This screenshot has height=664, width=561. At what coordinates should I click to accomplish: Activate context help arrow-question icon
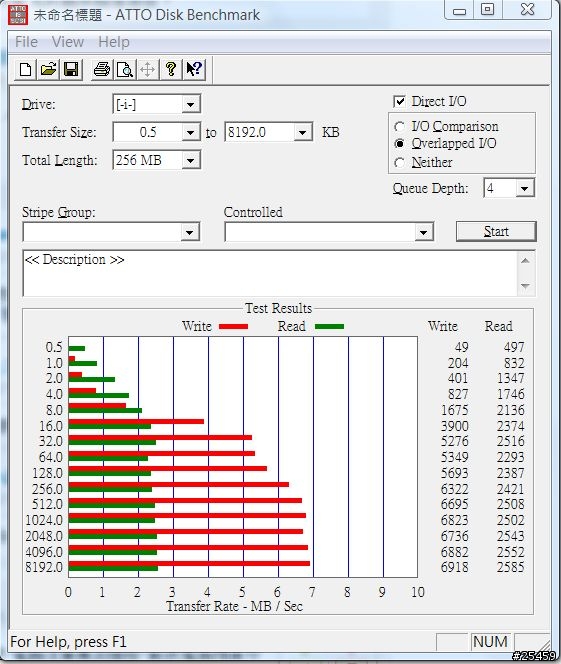[x=194, y=69]
